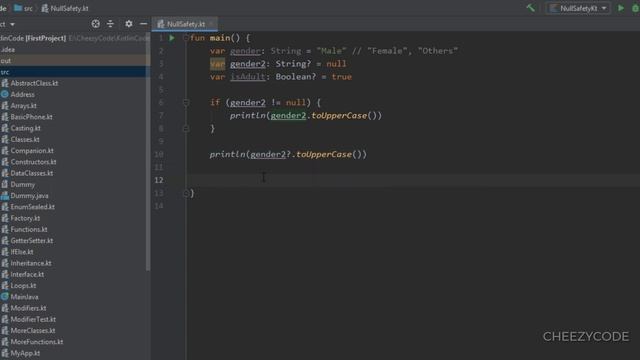Screen dimensions: 640x360
Task: Open Interface.kt file
Action: point(27,274)
